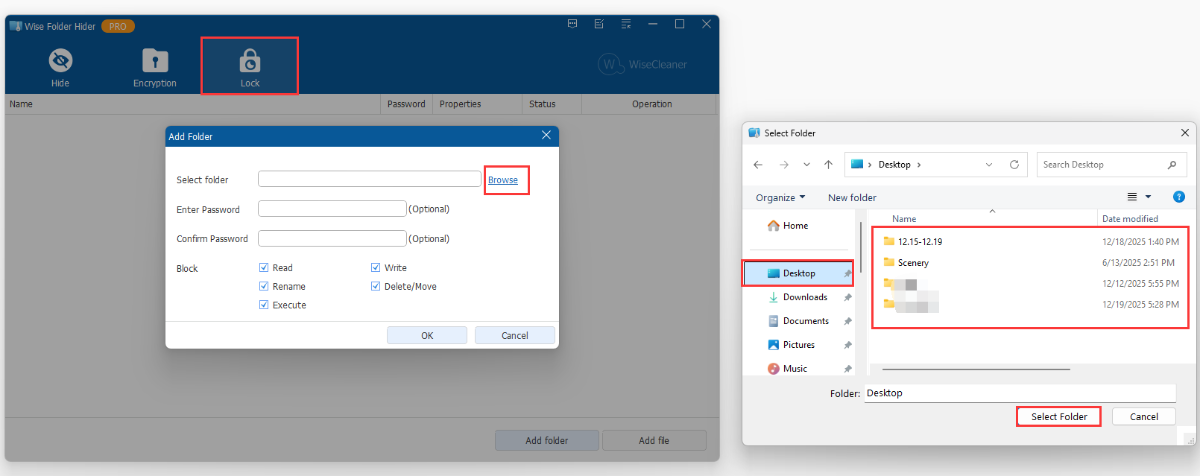Switch to the Encryption folder icon tab

point(154,61)
